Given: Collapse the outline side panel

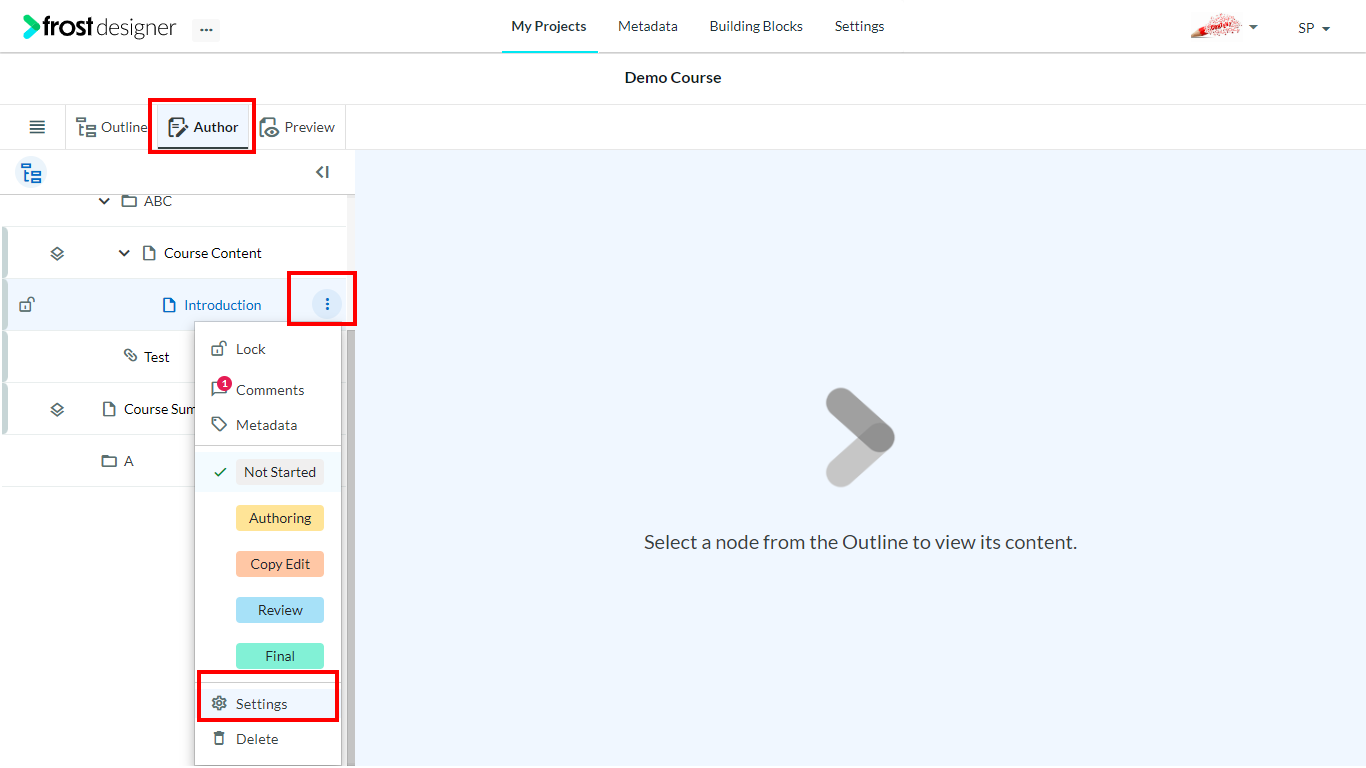Looking at the screenshot, I should click(322, 172).
